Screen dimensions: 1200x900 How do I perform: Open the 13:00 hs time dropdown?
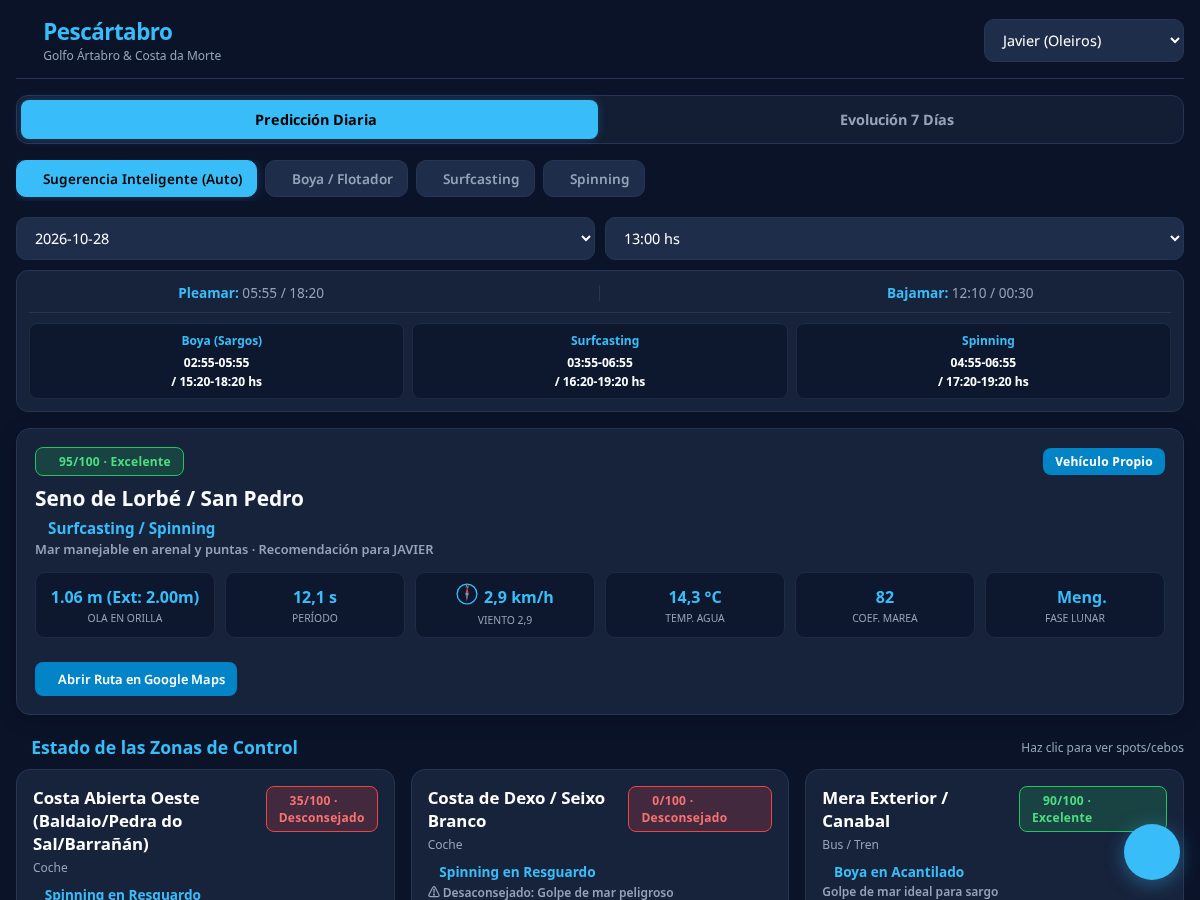pyautogui.click(x=894, y=239)
